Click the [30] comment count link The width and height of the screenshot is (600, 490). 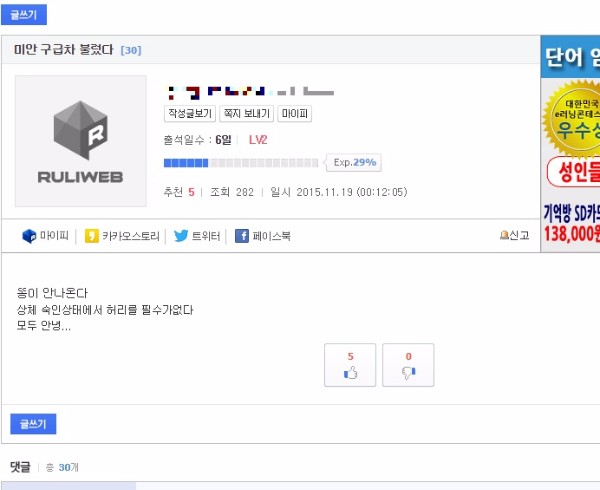131,50
